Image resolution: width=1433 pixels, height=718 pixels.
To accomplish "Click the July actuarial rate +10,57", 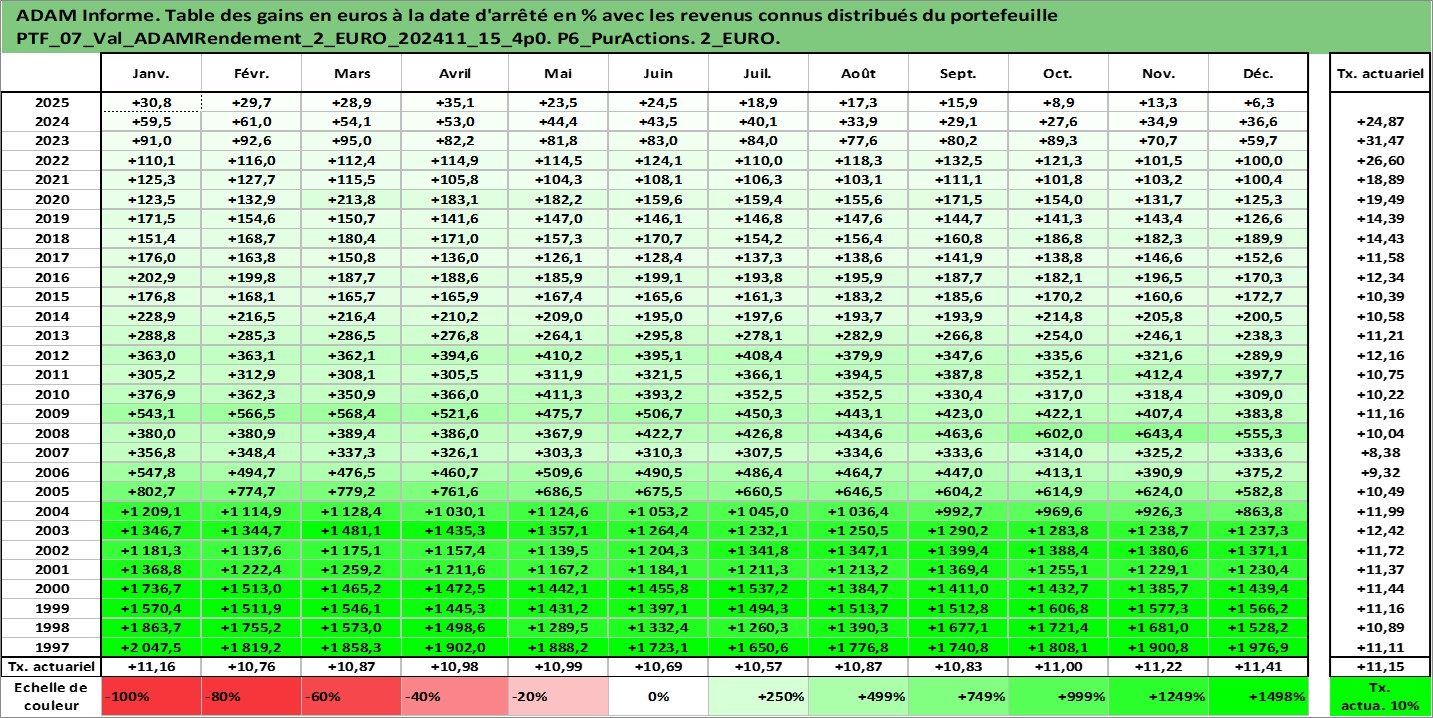I will click(x=758, y=666).
